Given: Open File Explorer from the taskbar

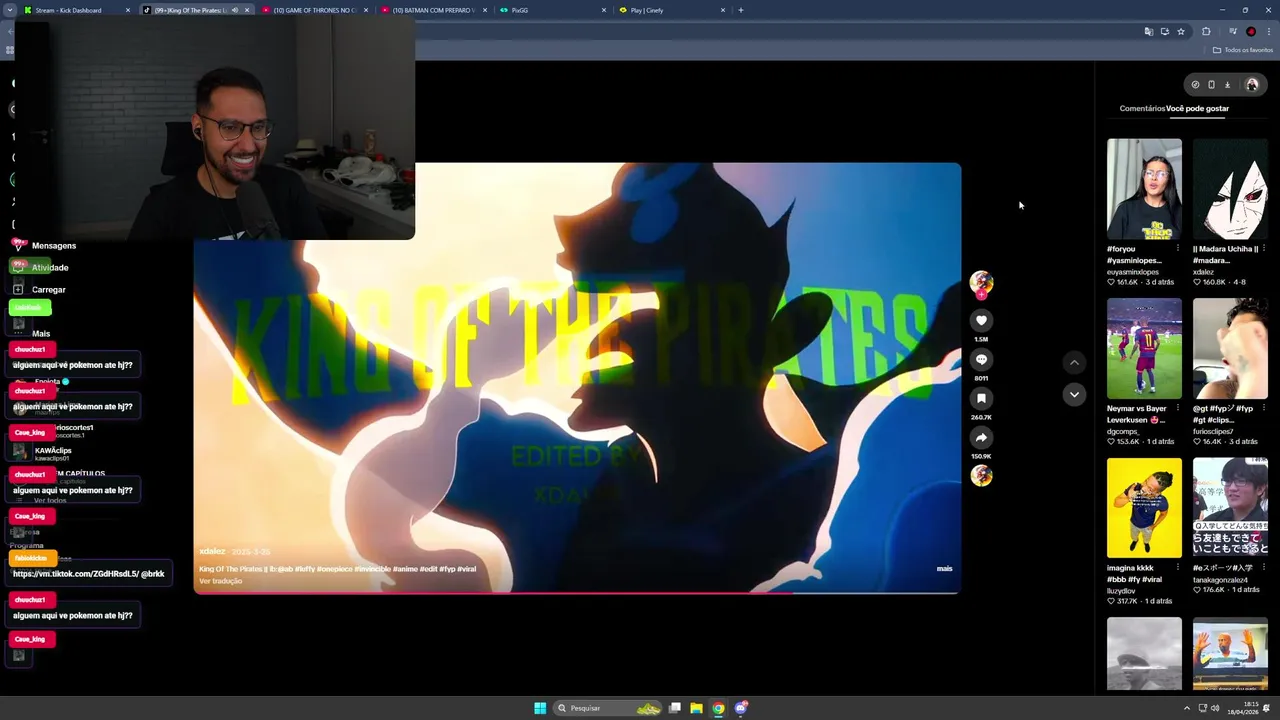Looking at the screenshot, I should (x=696, y=708).
